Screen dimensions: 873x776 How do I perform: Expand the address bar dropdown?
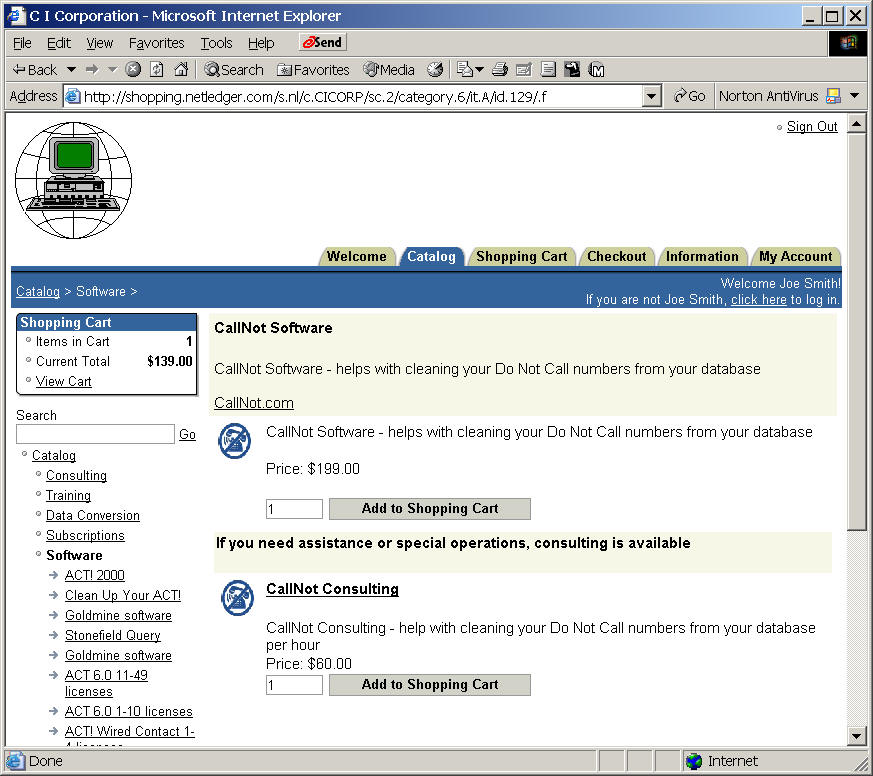click(650, 97)
